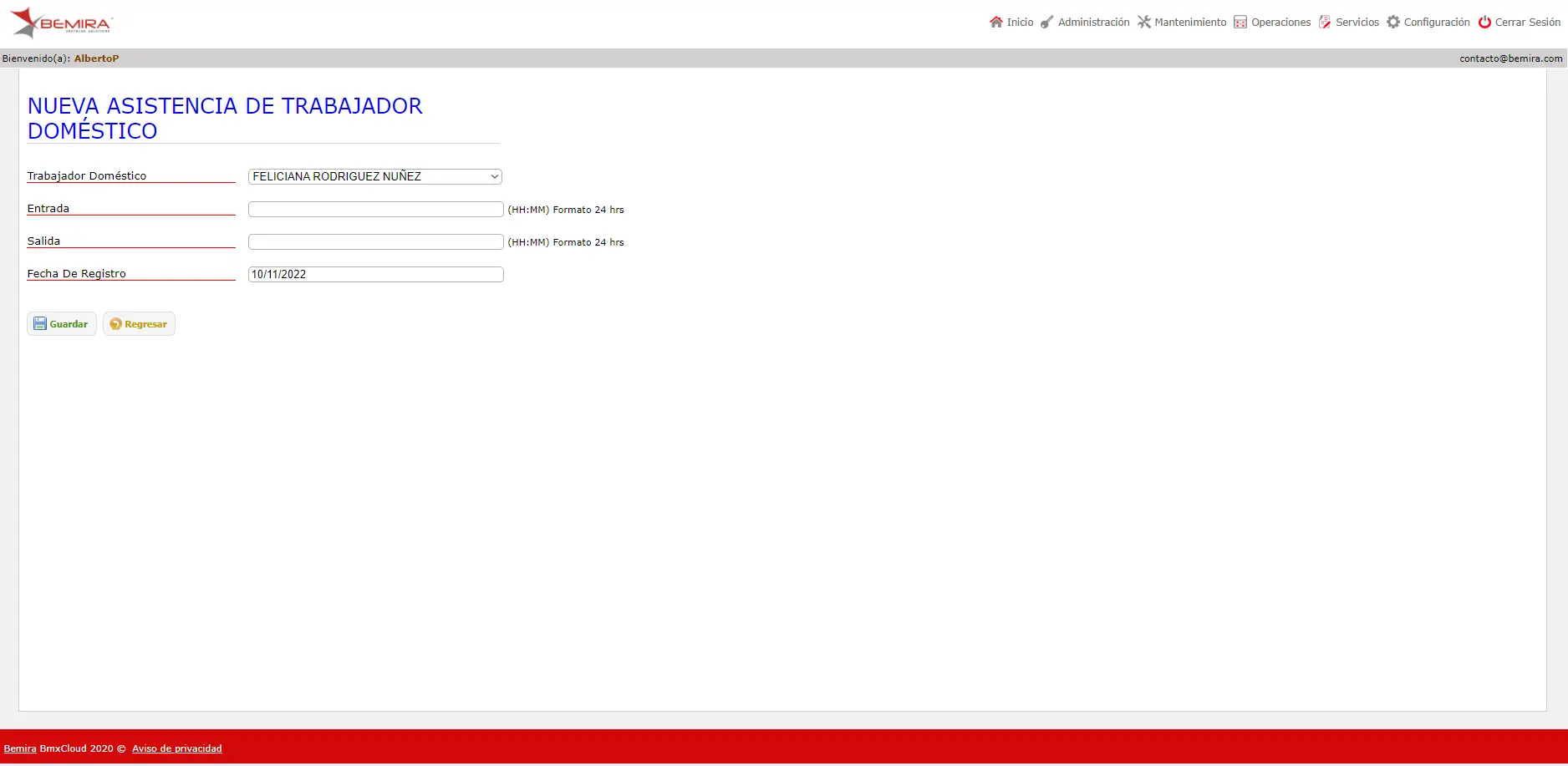
Task: Click the floppy disk icon on Guardar
Action: coord(40,324)
